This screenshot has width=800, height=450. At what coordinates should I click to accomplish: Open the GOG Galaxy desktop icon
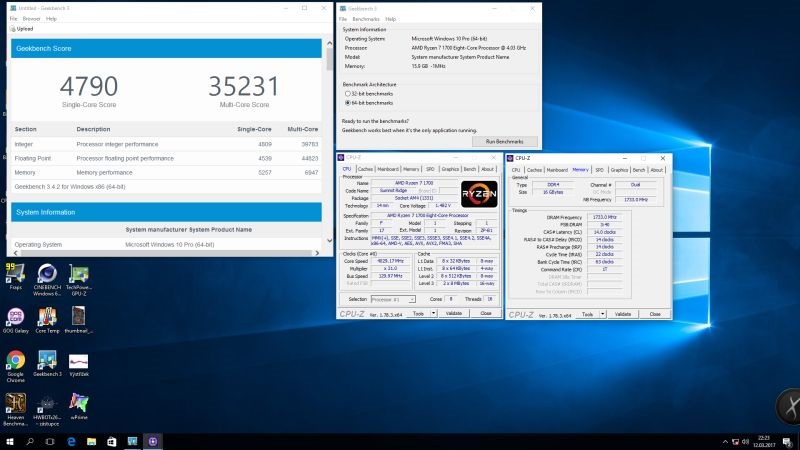[15, 320]
